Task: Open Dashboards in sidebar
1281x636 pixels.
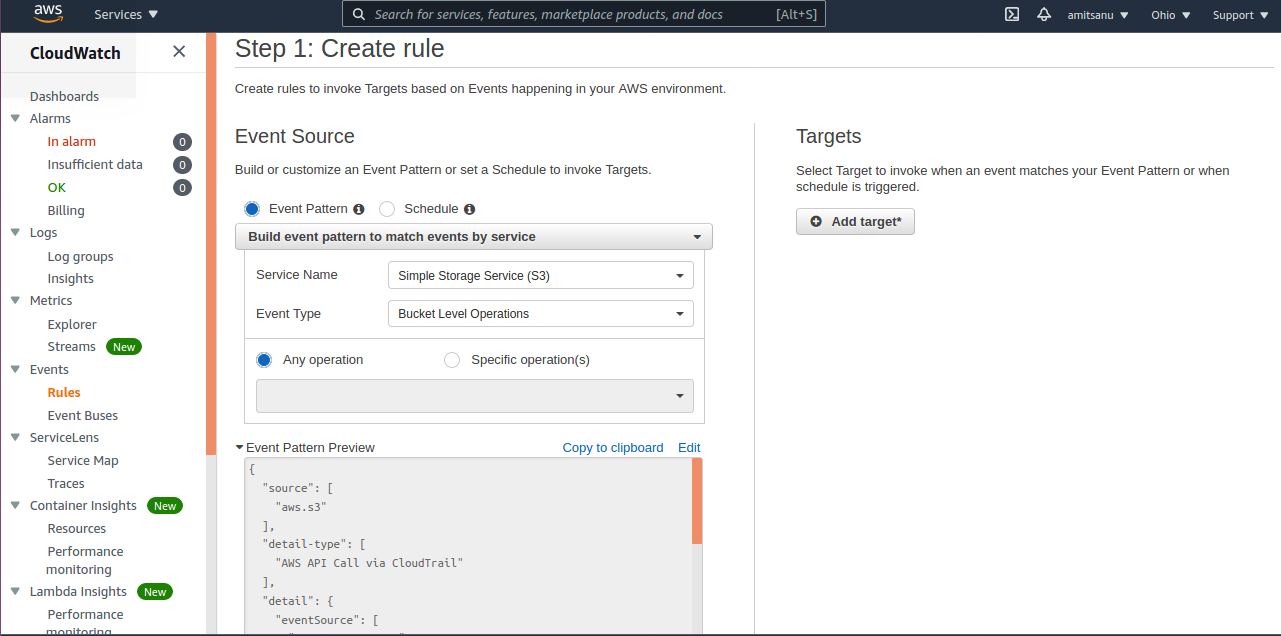Action: [64, 96]
